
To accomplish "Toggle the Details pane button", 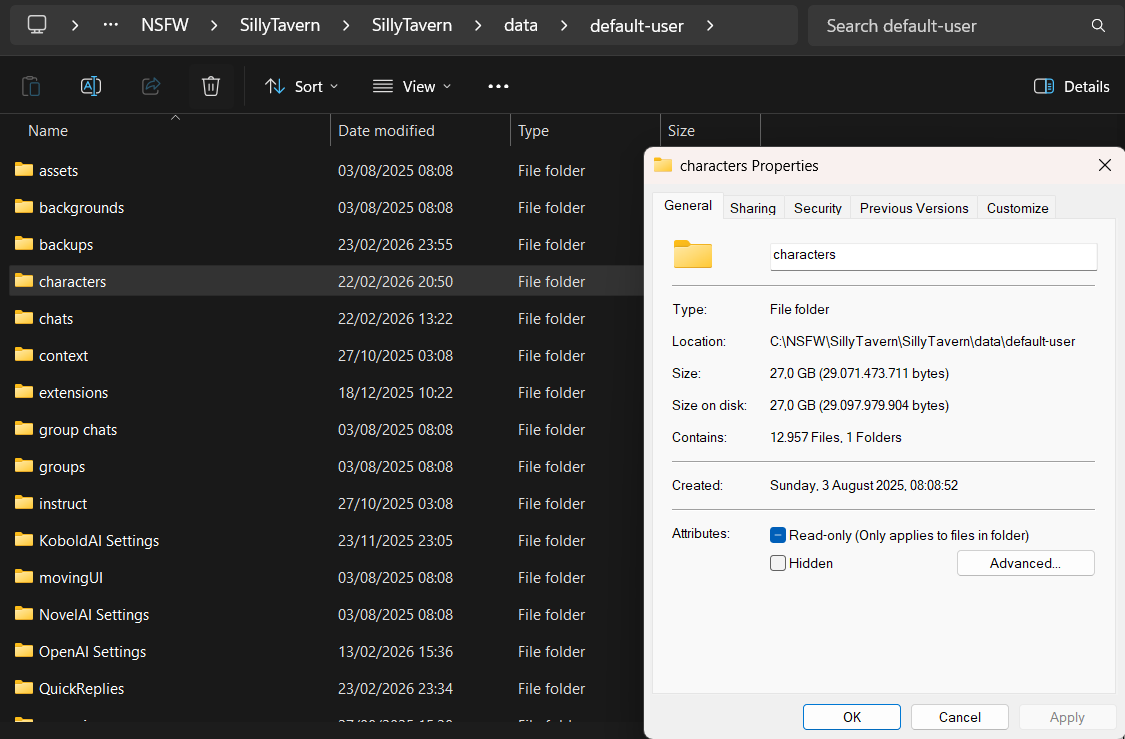I will pos(1071,86).
